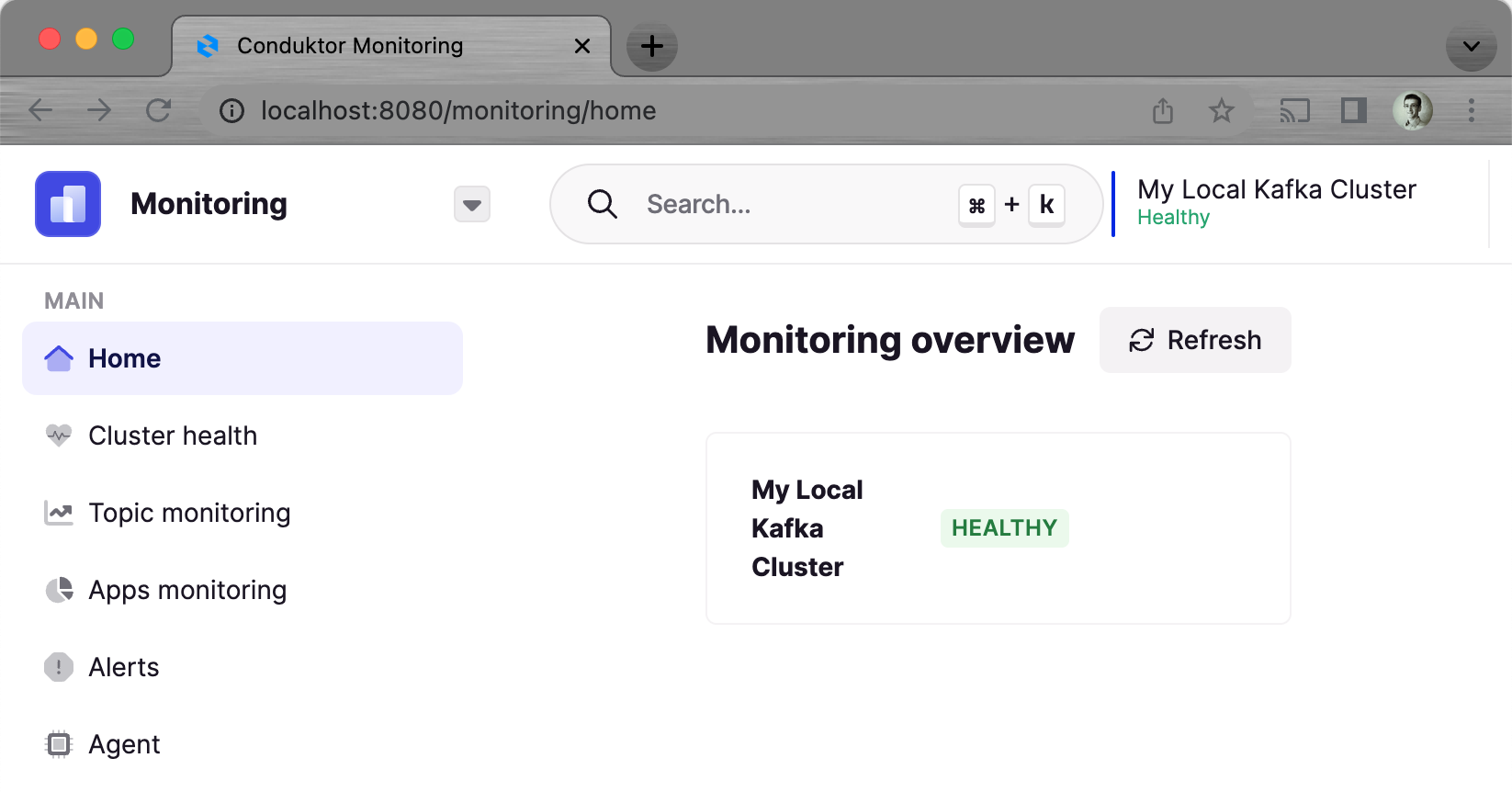Open the My Local Kafka Cluster card
This screenshot has width=1512, height=792.
pyautogui.click(x=999, y=528)
